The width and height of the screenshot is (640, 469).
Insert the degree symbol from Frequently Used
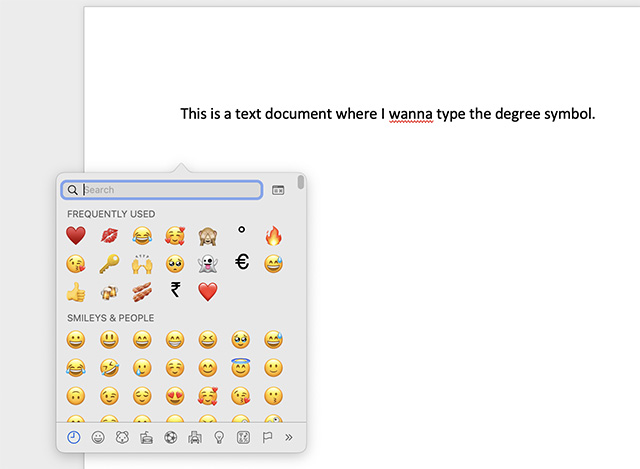240,231
